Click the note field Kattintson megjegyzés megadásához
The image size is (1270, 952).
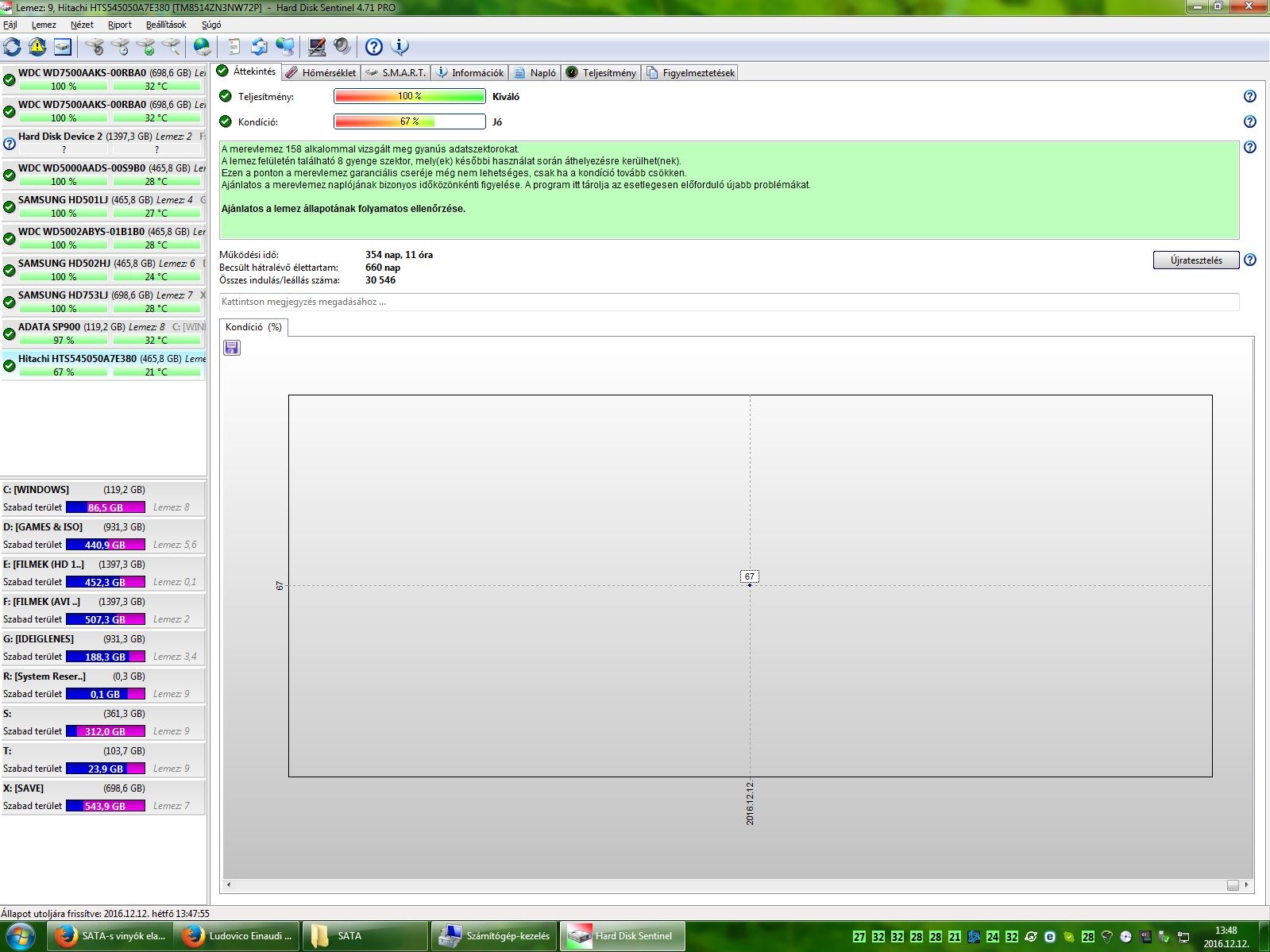(729, 302)
